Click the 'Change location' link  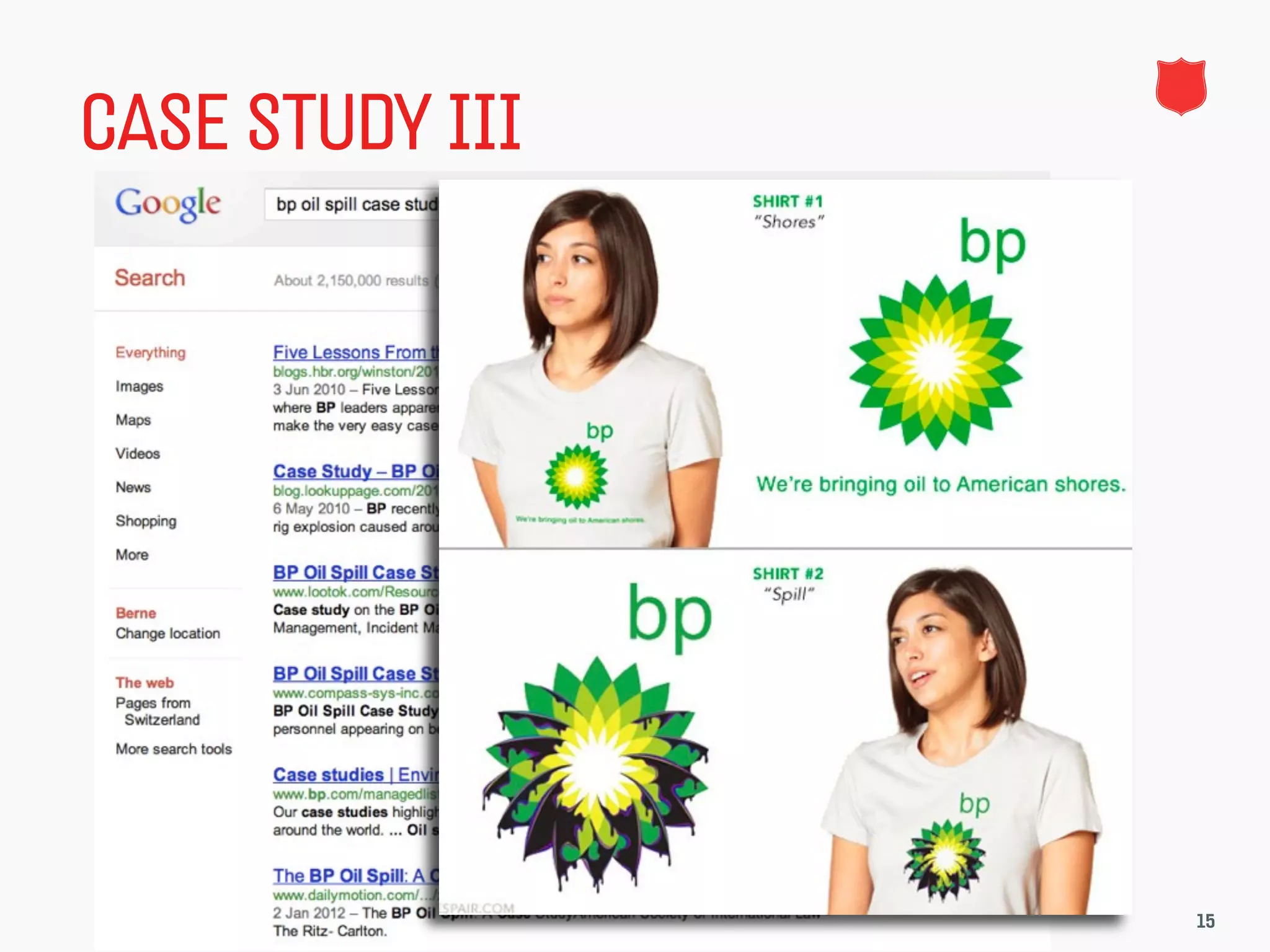point(168,633)
